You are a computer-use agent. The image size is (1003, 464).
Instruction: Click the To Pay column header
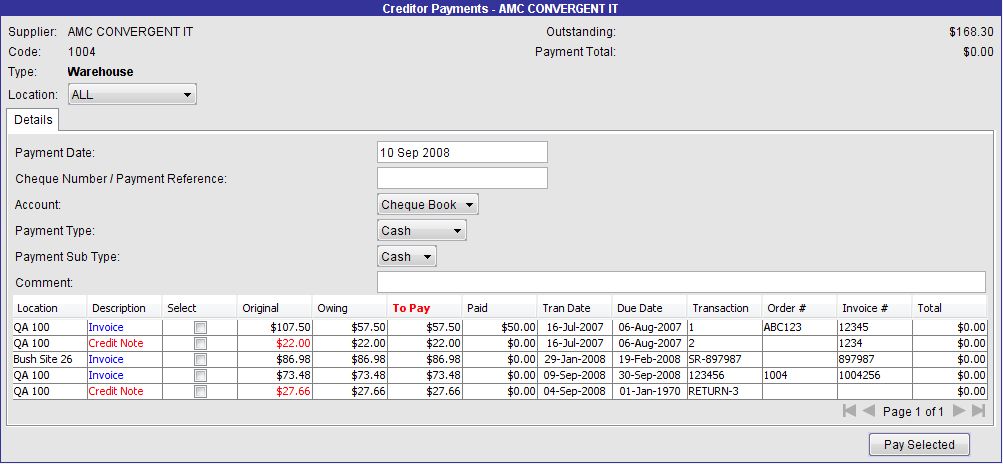pyautogui.click(x=425, y=308)
